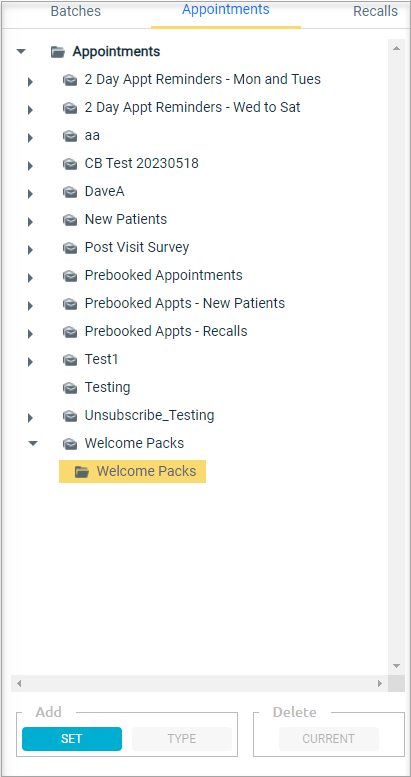The width and height of the screenshot is (411, 777).
Task: Click the CURRENT button under Delete
Action: pos(328,739)
